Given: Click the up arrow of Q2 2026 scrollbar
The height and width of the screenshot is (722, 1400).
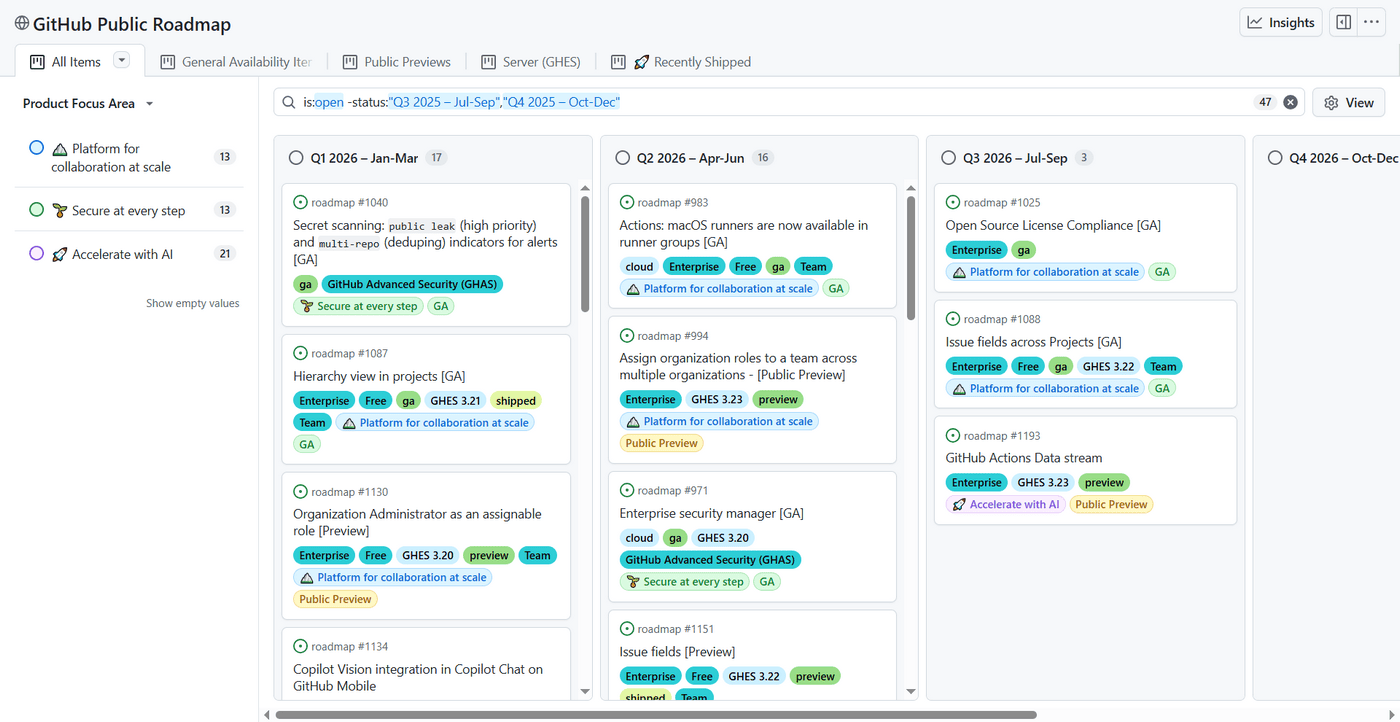Looking at the screenshot, I should coord(911,188).
